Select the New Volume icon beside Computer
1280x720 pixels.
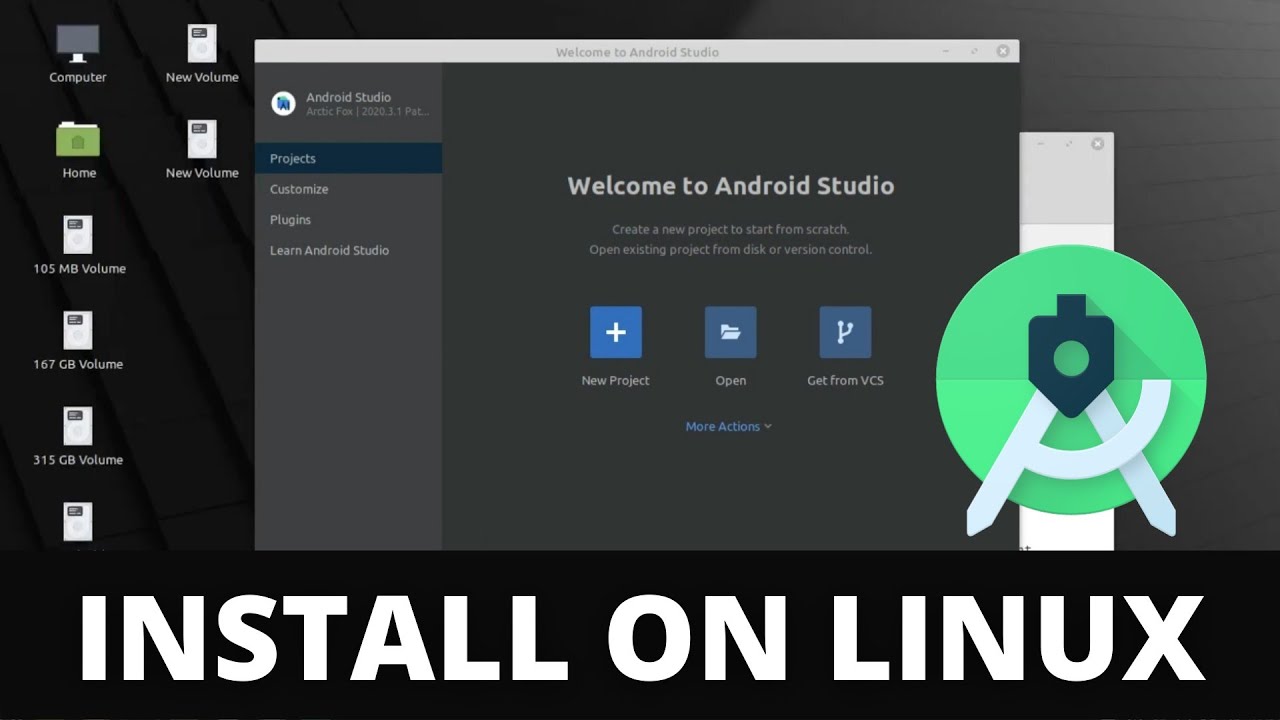pos(202,44)
